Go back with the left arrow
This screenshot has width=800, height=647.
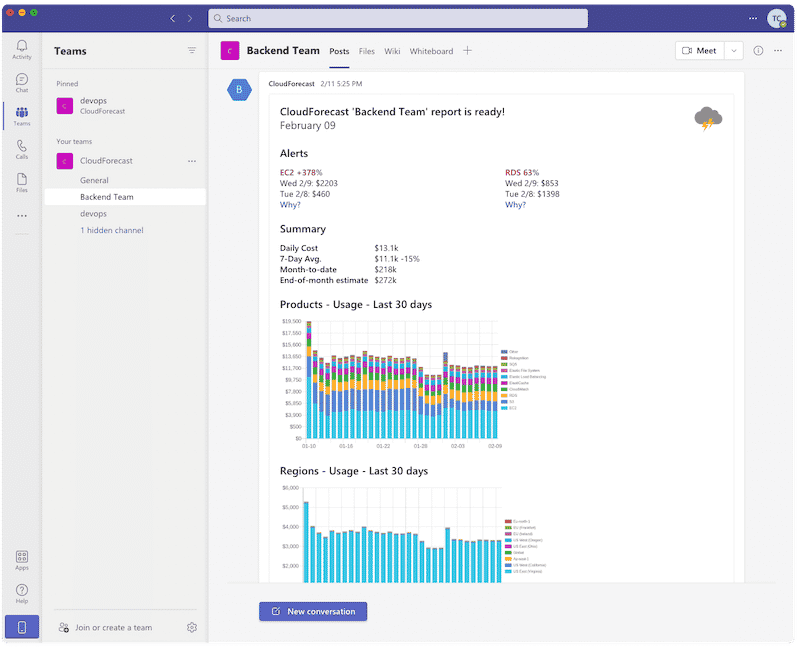[172, 18]
